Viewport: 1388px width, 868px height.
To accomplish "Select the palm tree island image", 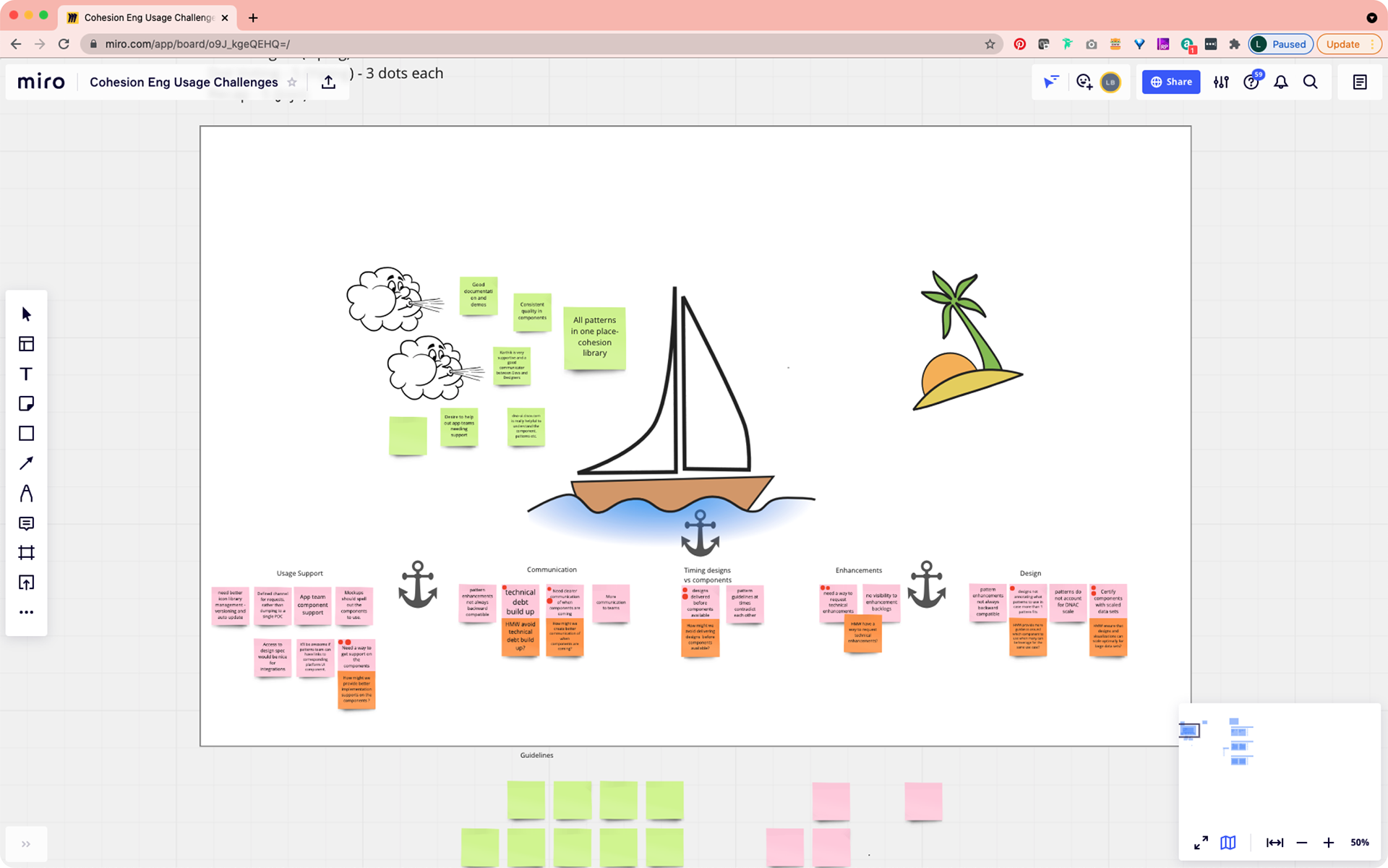I will point(967,340).
